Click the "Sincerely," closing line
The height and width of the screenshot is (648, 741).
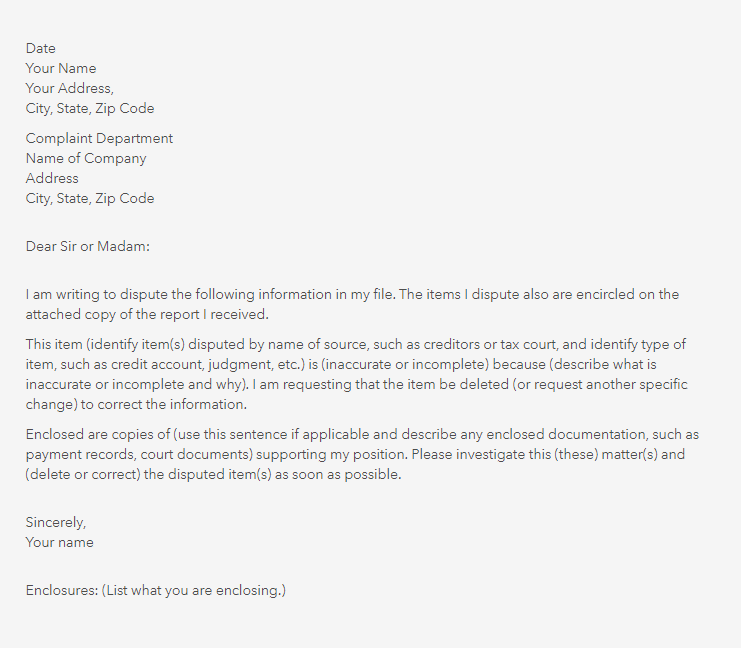coord(57,522)
